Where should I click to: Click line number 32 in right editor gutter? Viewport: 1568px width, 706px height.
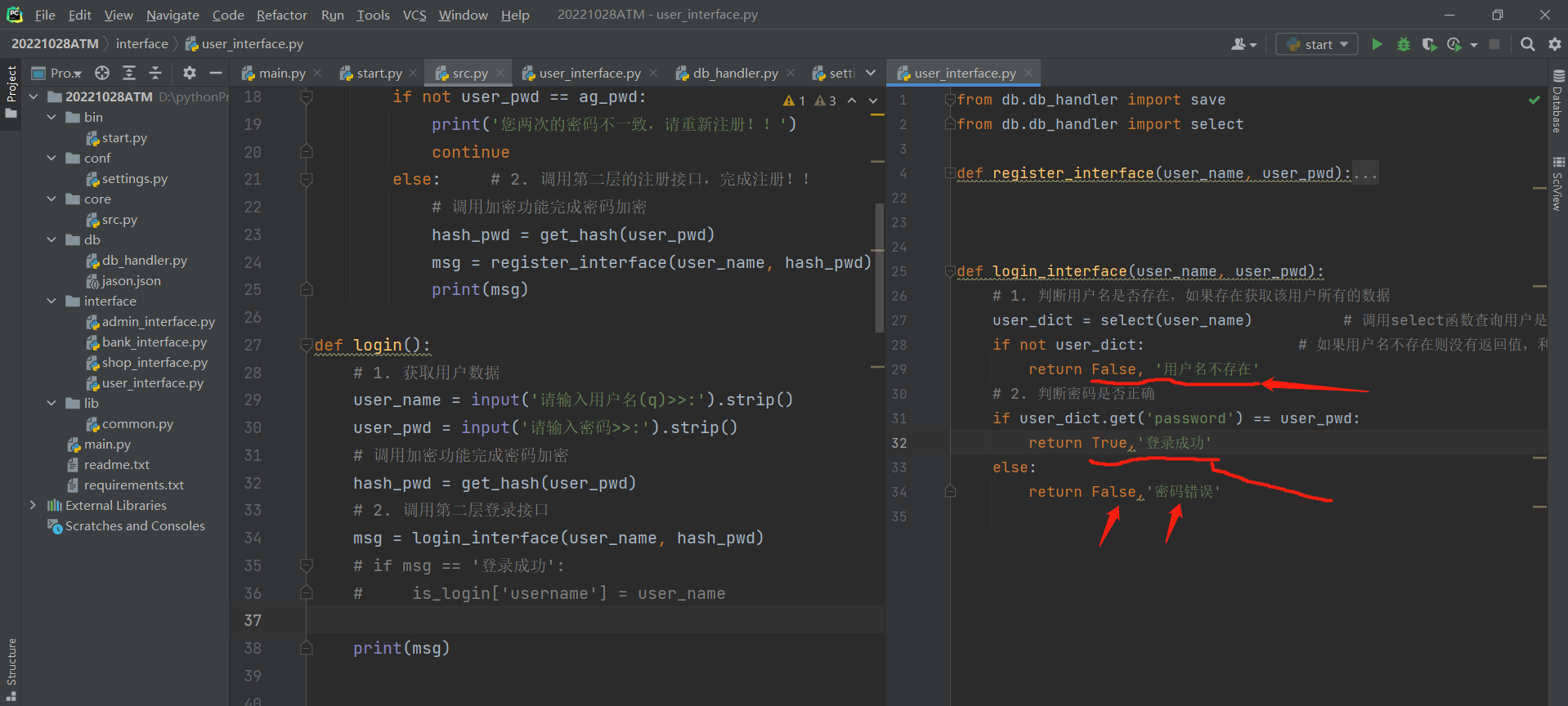[899, 443]
